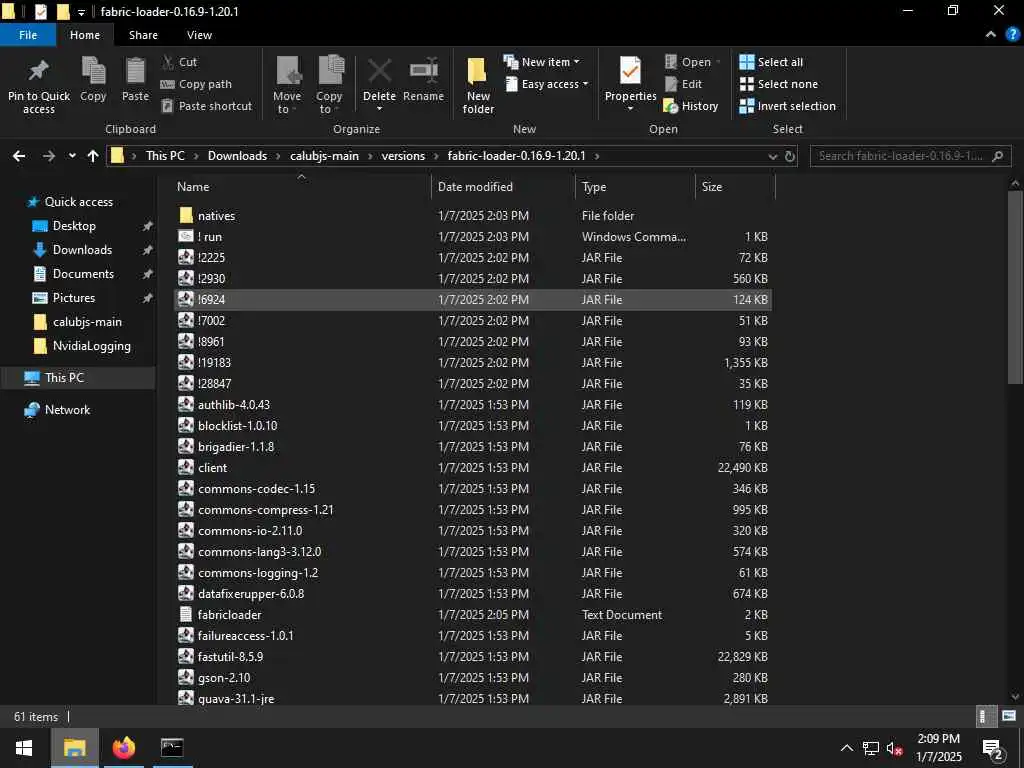
Task: Switch to details view icon
Action: coord(985,716)
